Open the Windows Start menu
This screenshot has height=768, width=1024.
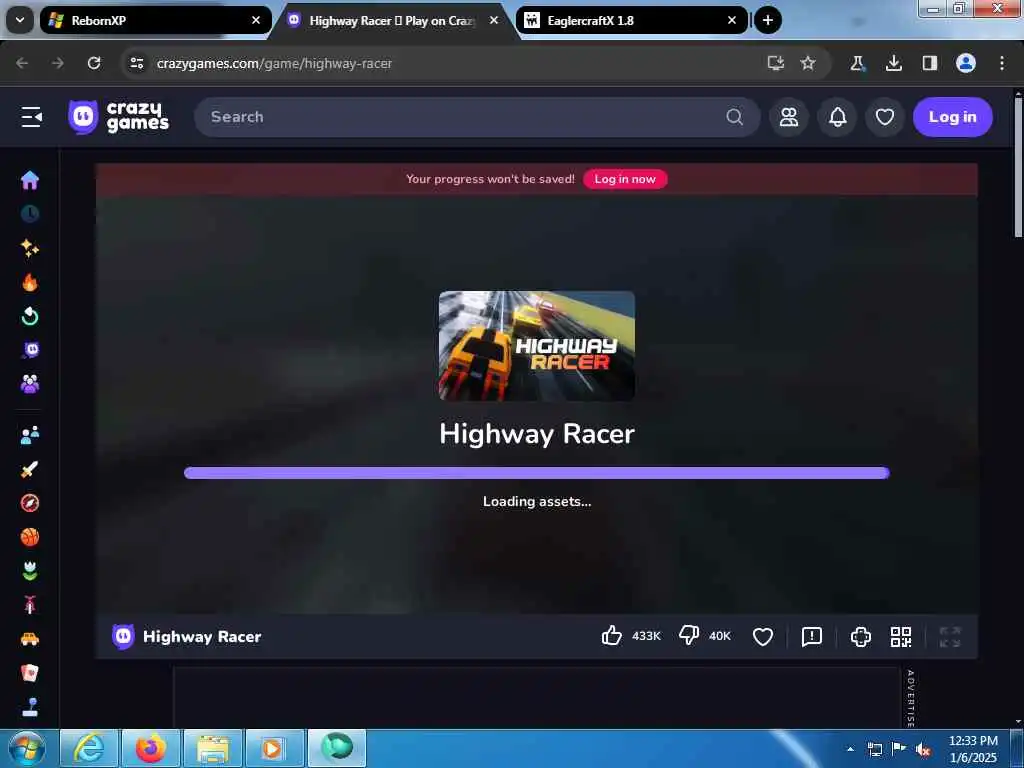(27, 748)
